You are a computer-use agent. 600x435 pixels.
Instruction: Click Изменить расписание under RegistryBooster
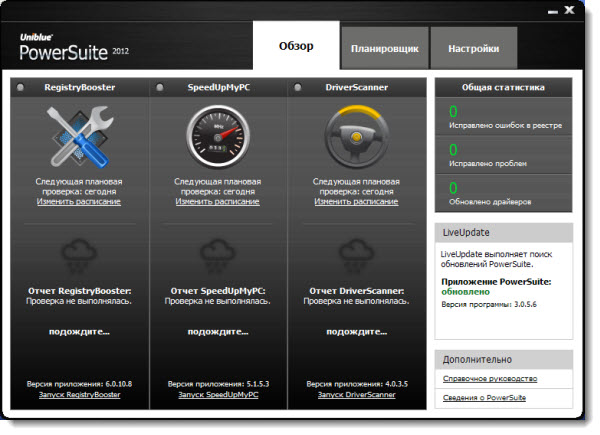coord(79,201)
